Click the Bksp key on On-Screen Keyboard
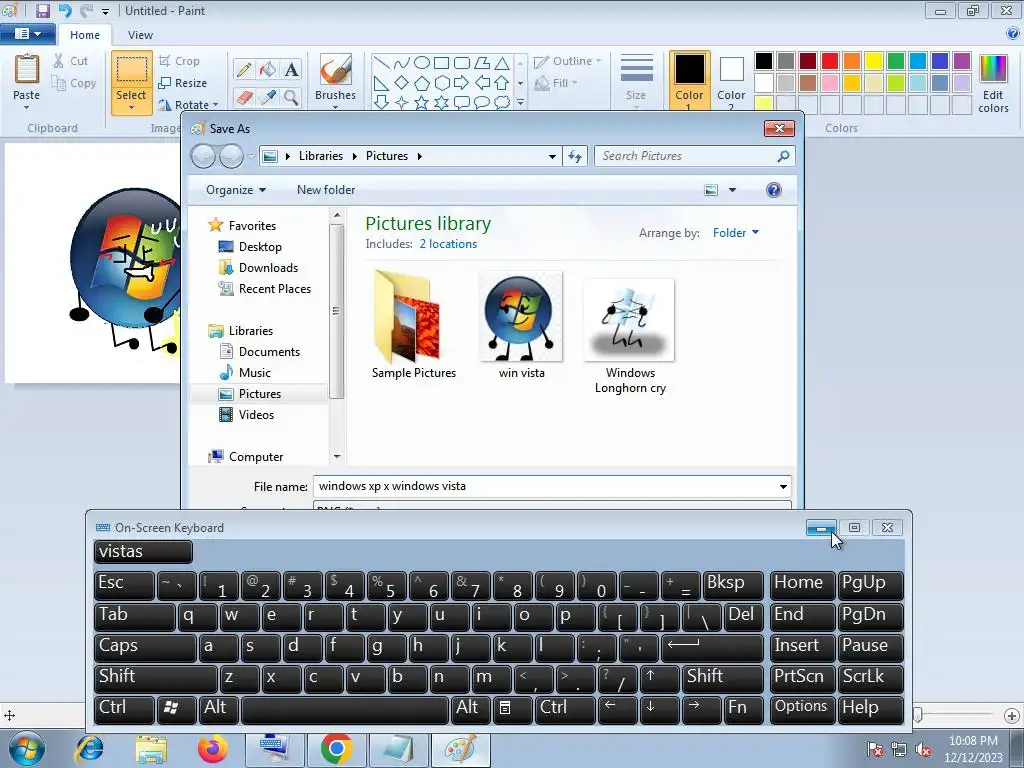This screenshot has width=1024, height=768. click(x=733, y=584)
